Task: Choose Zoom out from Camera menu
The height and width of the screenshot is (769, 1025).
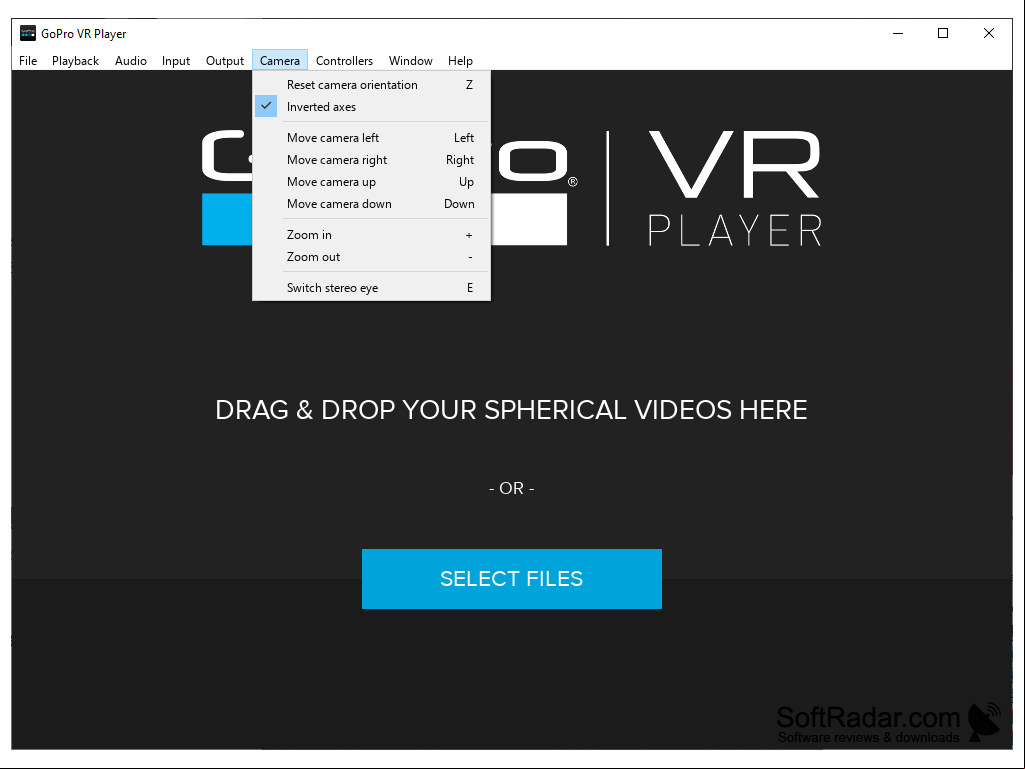Action: [x=371, y=257]
